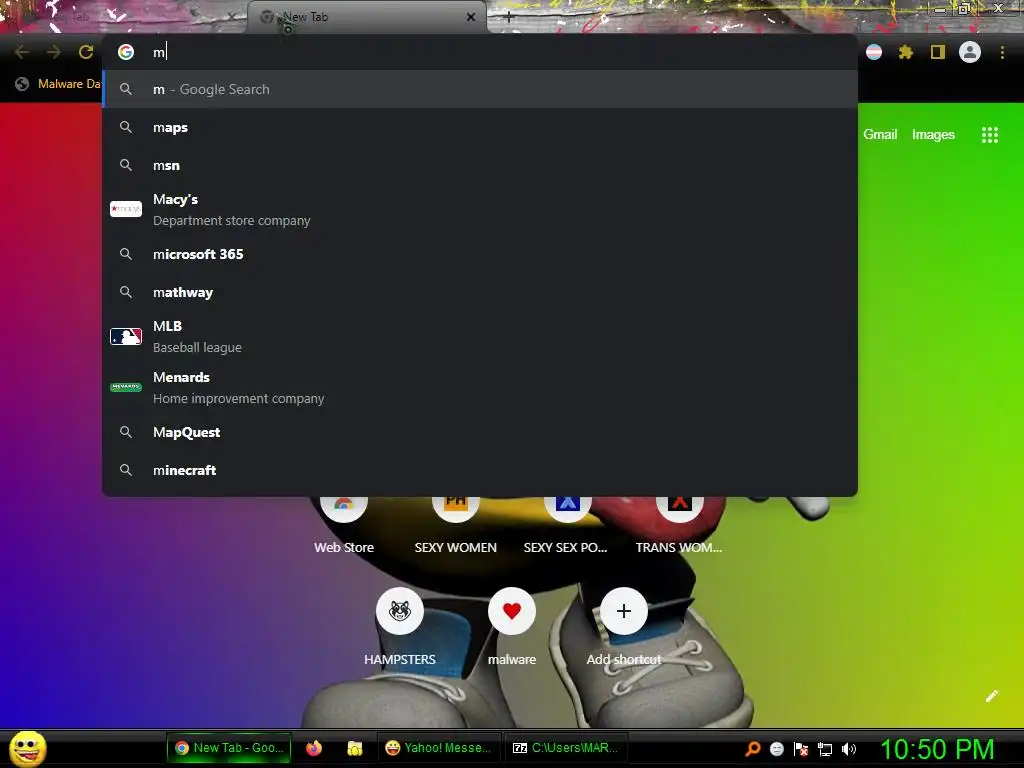Choose the 'maps' suggestion
This screenshot has height=768, width=1024.
pos(480,127)
